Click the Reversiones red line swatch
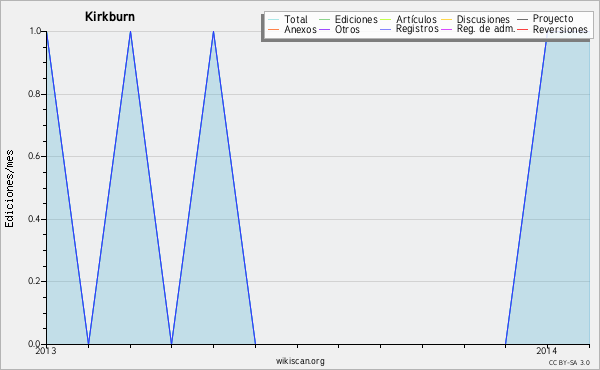 coord(522,29)
